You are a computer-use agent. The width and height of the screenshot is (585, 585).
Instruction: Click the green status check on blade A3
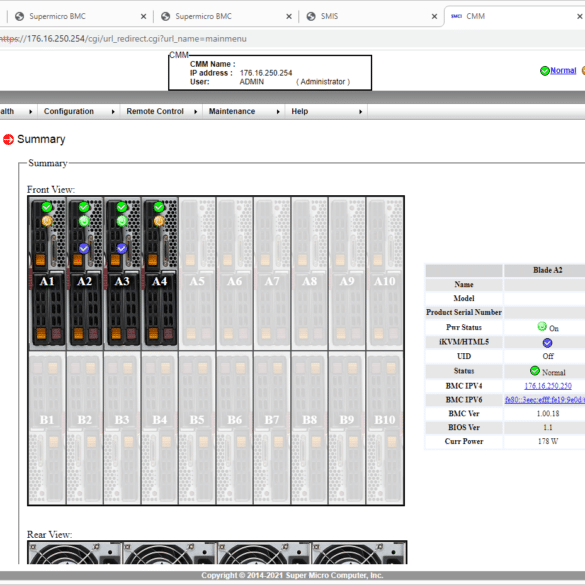point(122,207)
